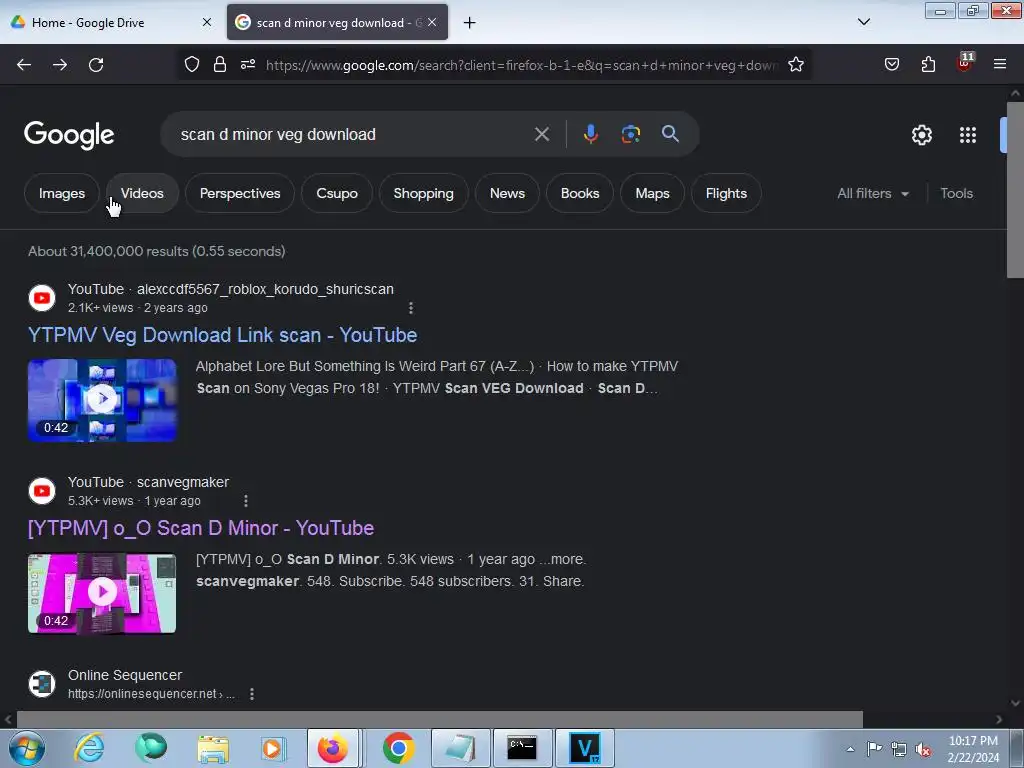View site security via the padlock icon
The image size is (1024, 768).
point(219,65)
